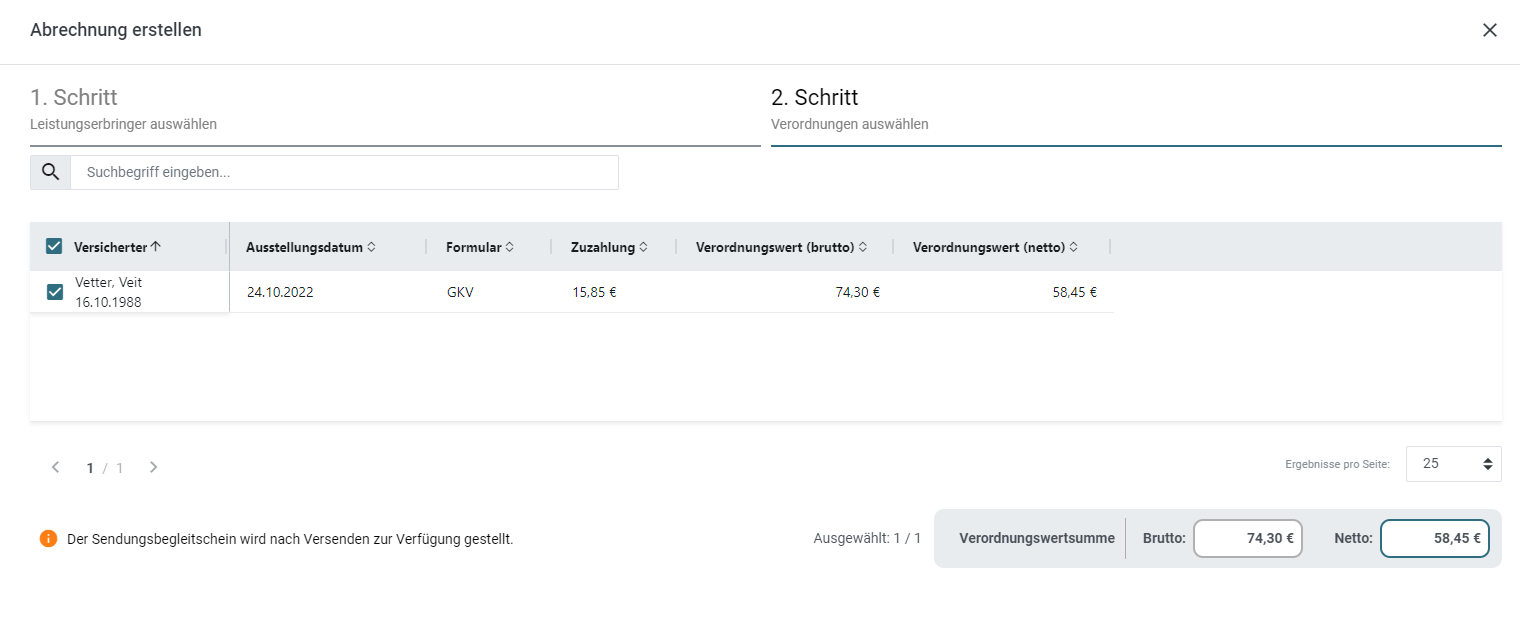Image resolution: width=1520 pixels, height=637 pixels.
Task: Click the Brutto sum field 74,30 €
Action: click(1247, 538)
